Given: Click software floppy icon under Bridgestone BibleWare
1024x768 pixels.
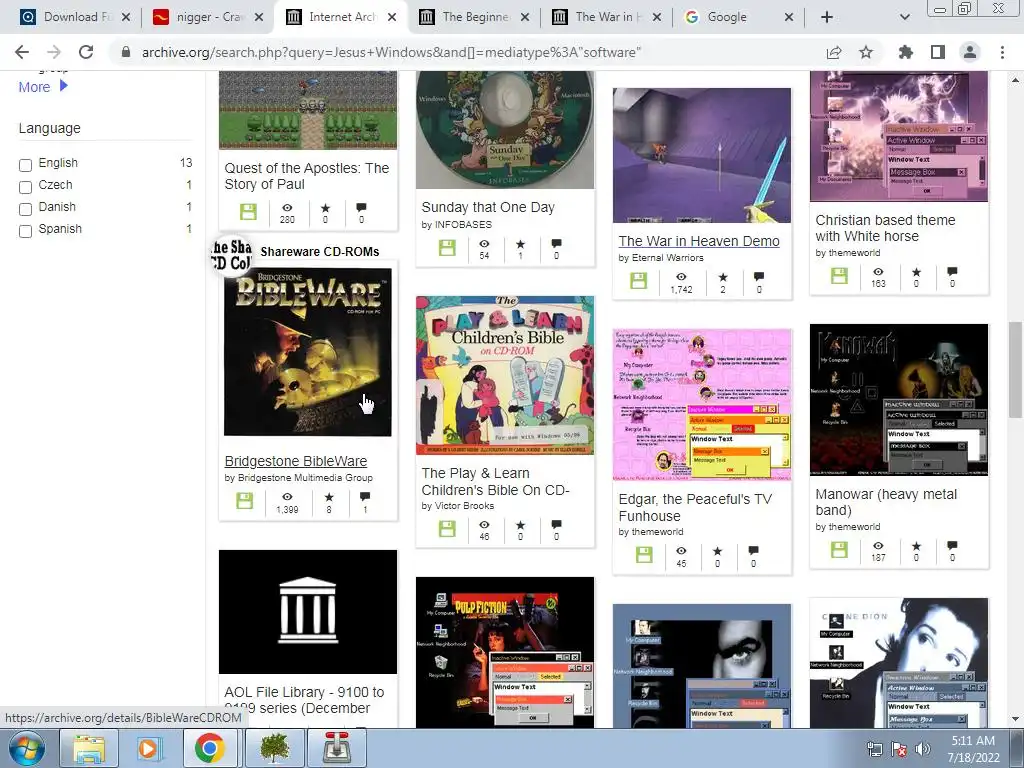Looking at the screenshot, I should click(x=245, y=501).
